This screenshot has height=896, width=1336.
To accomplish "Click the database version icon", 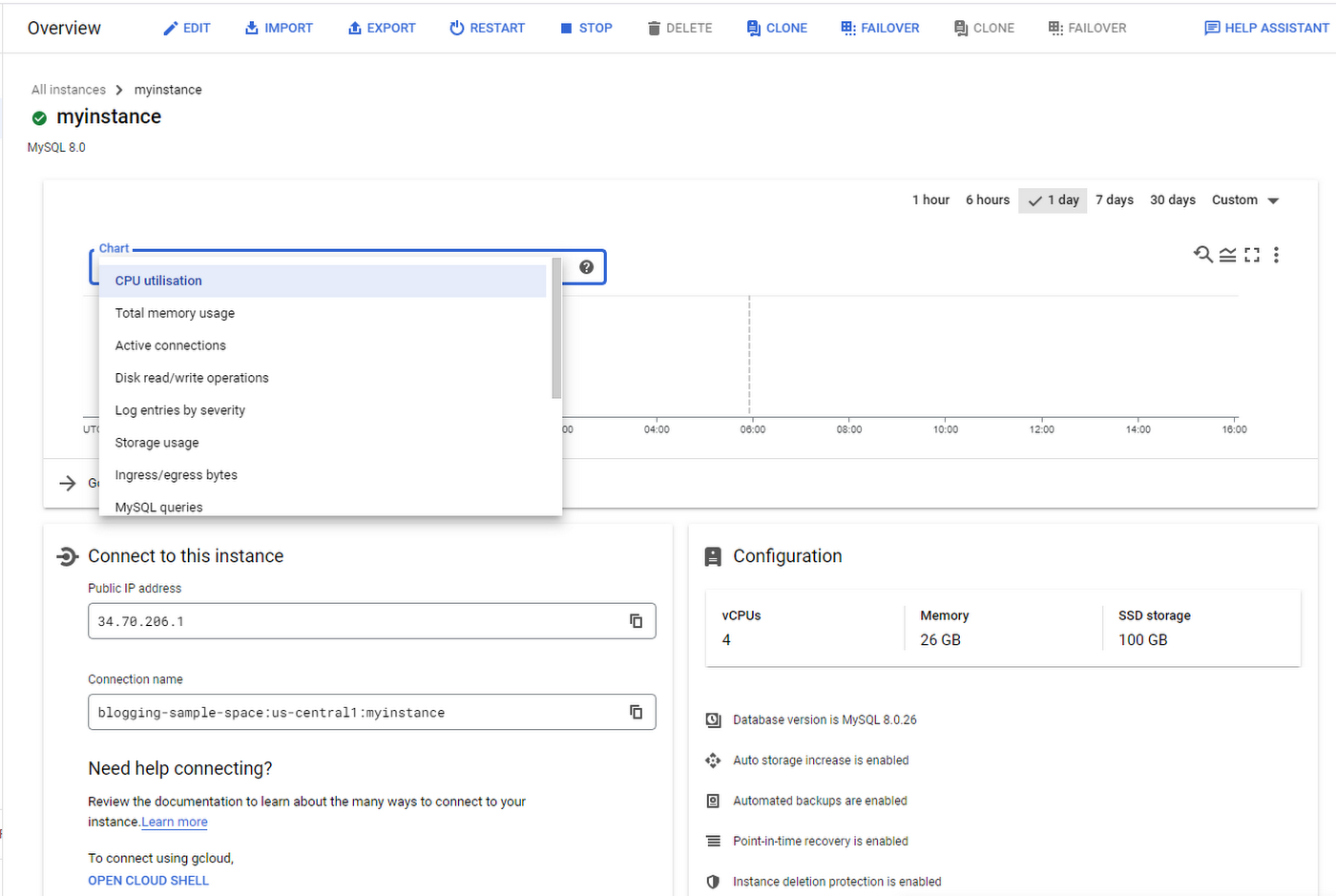I will [713, 719].
